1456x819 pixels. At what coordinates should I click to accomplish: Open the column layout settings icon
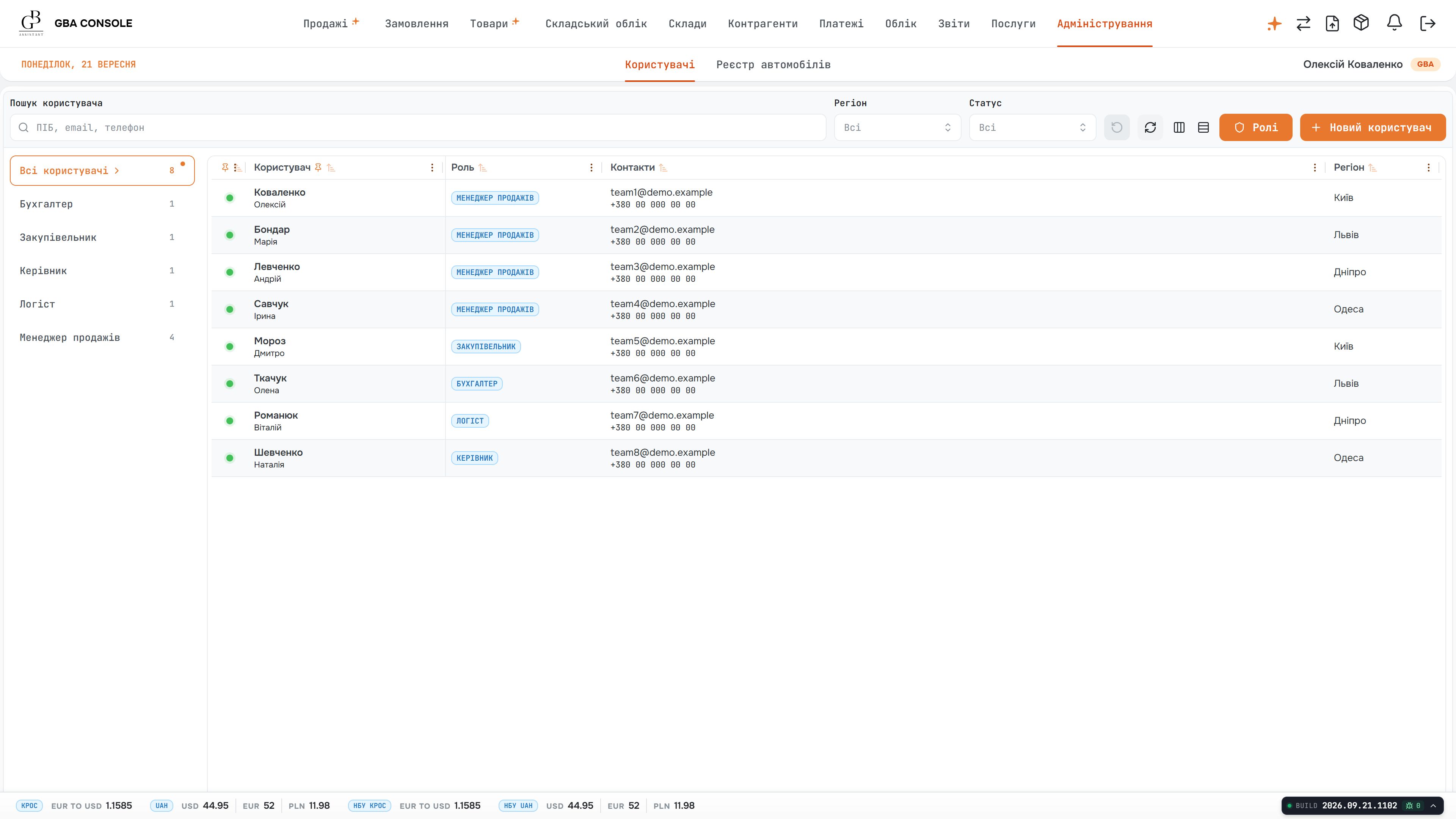1179,127
